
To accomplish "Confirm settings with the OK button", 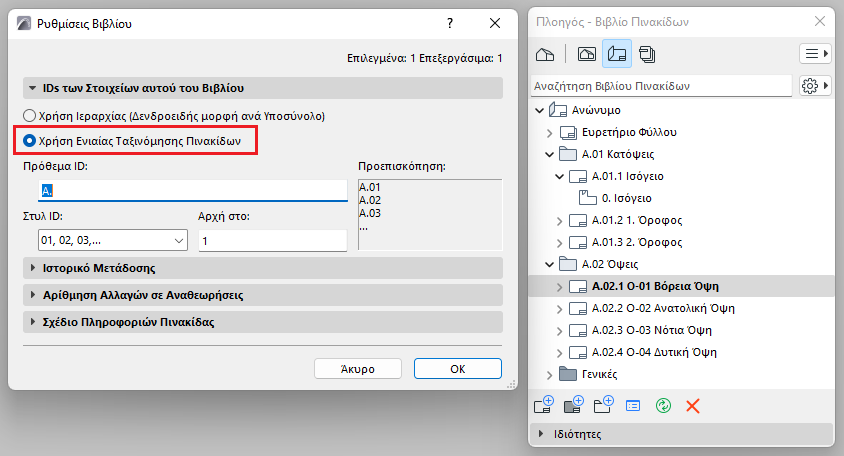I will point(458,369).
